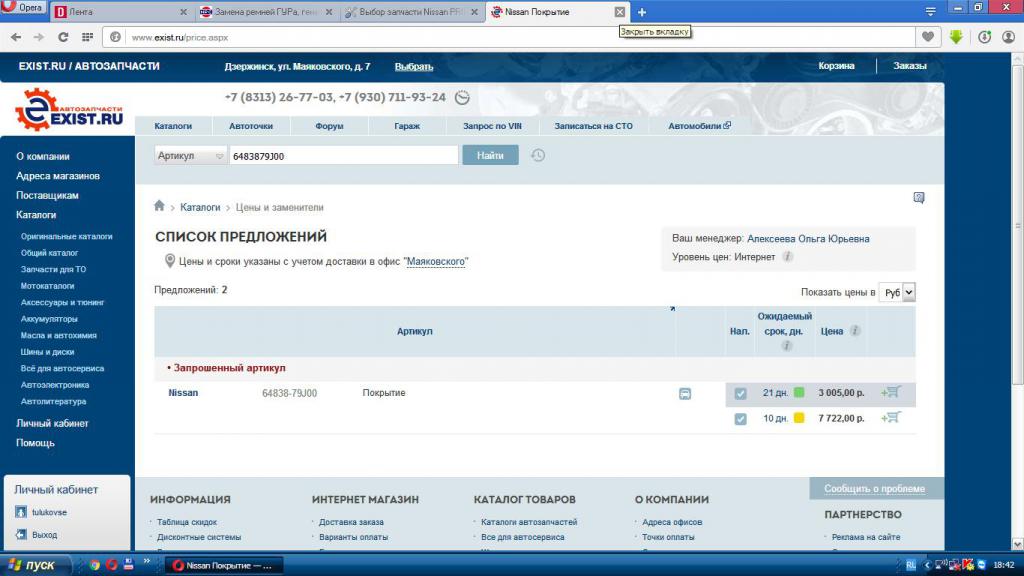1024x576 pixels.
Task: Open manager Алексеева Ольга Юрьевна link
Action: click(x=808, y=238)
